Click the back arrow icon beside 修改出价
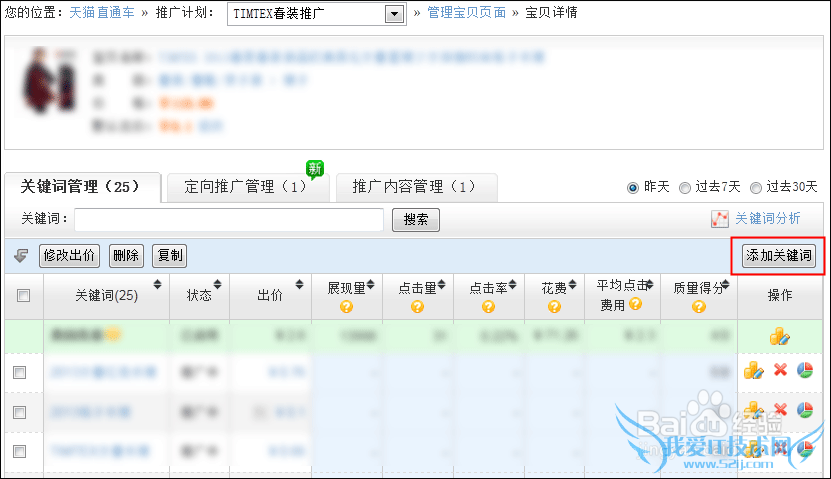831x479 pixels. pos(21,255)
